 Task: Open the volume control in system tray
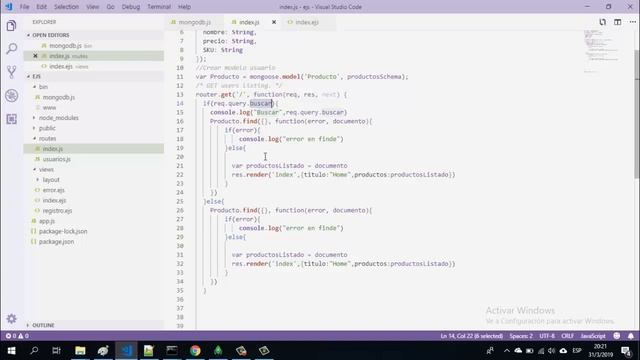click(x=551, y=351)
